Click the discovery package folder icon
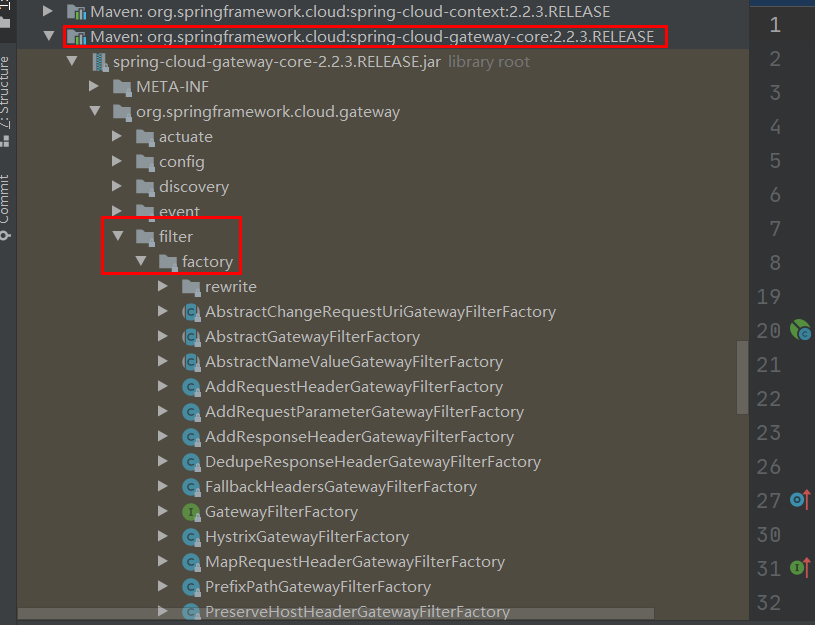 point(145,187)
